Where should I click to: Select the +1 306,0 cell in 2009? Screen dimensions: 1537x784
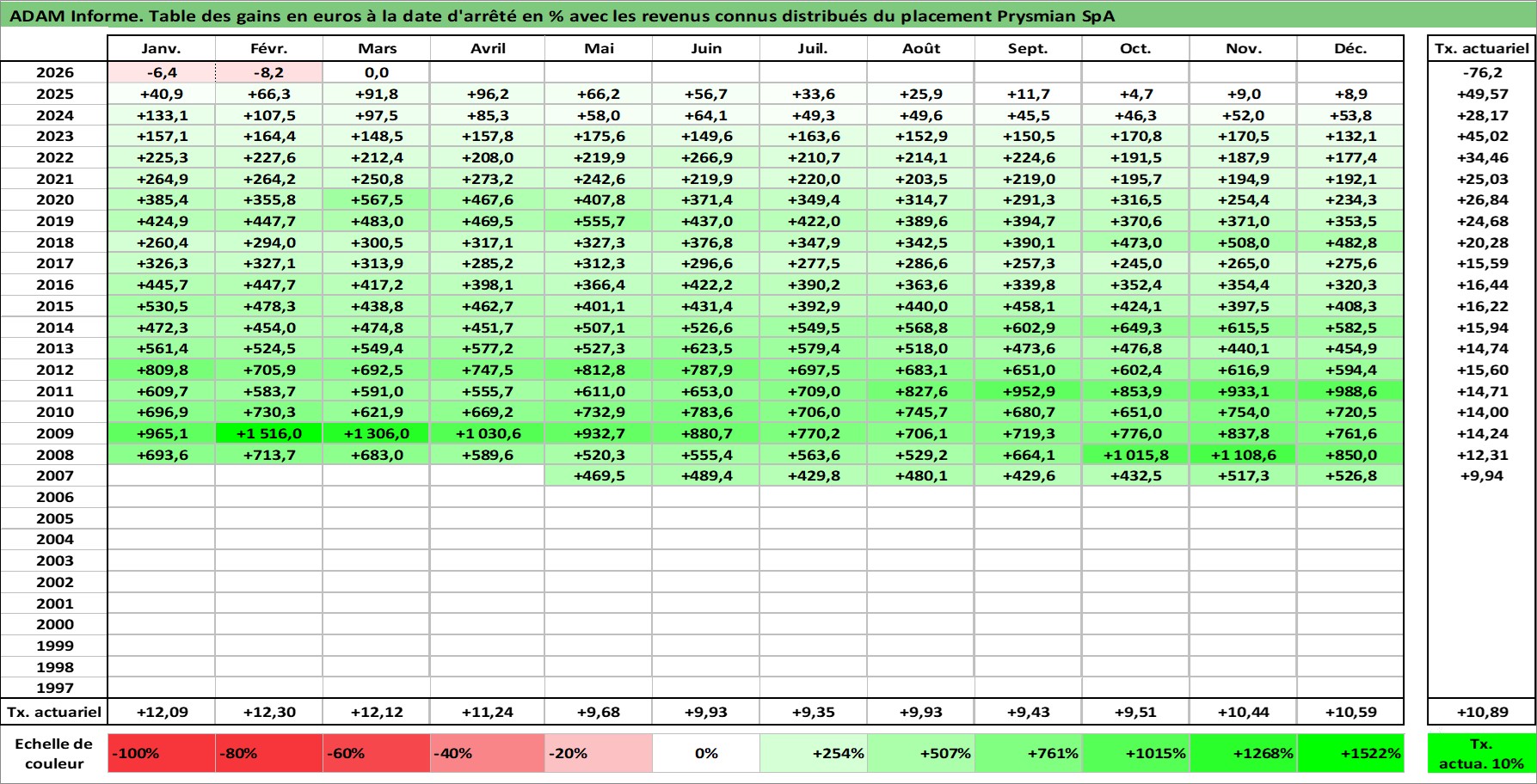[377, 433]
